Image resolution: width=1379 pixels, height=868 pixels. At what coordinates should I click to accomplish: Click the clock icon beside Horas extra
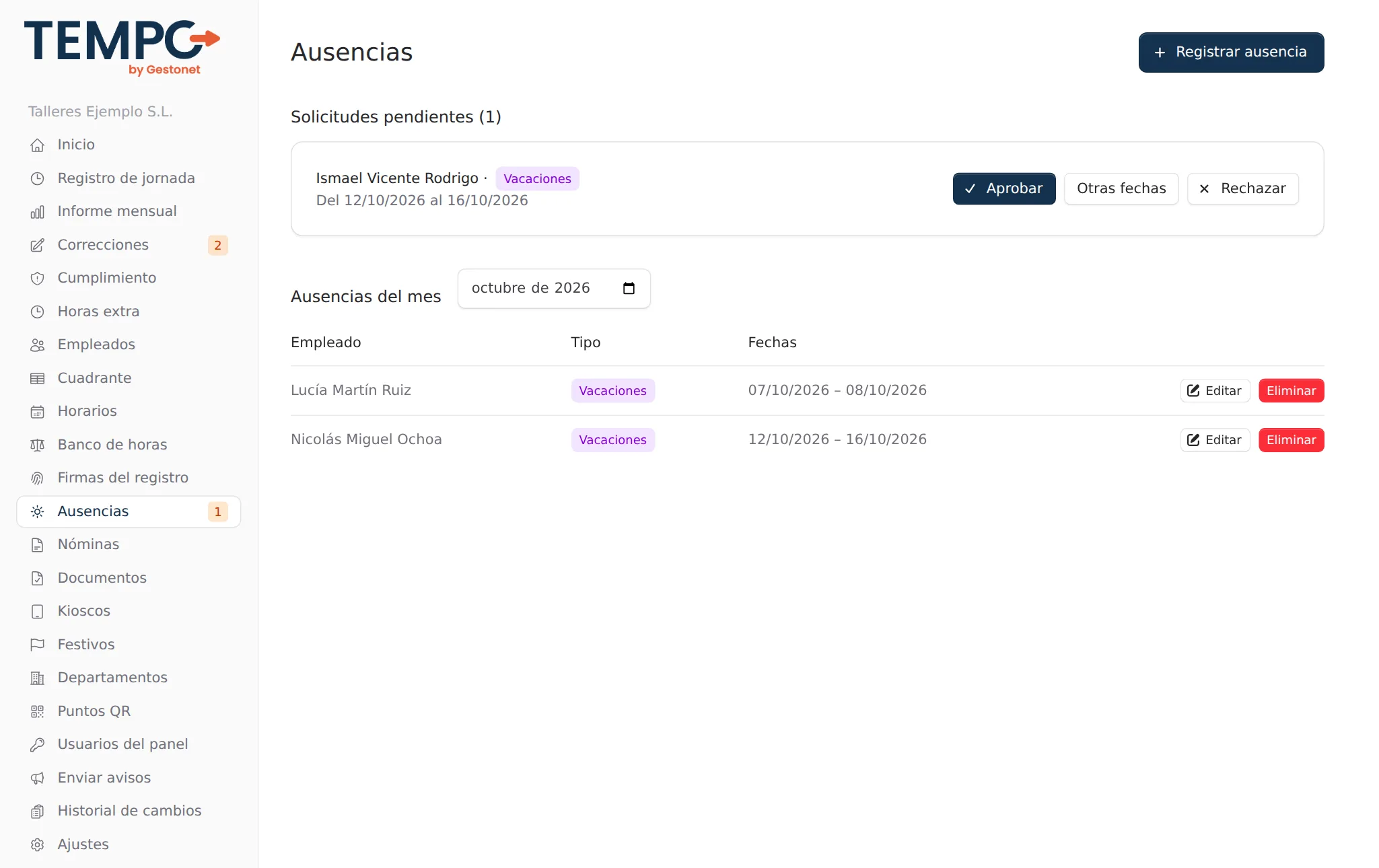coord(38,312)
